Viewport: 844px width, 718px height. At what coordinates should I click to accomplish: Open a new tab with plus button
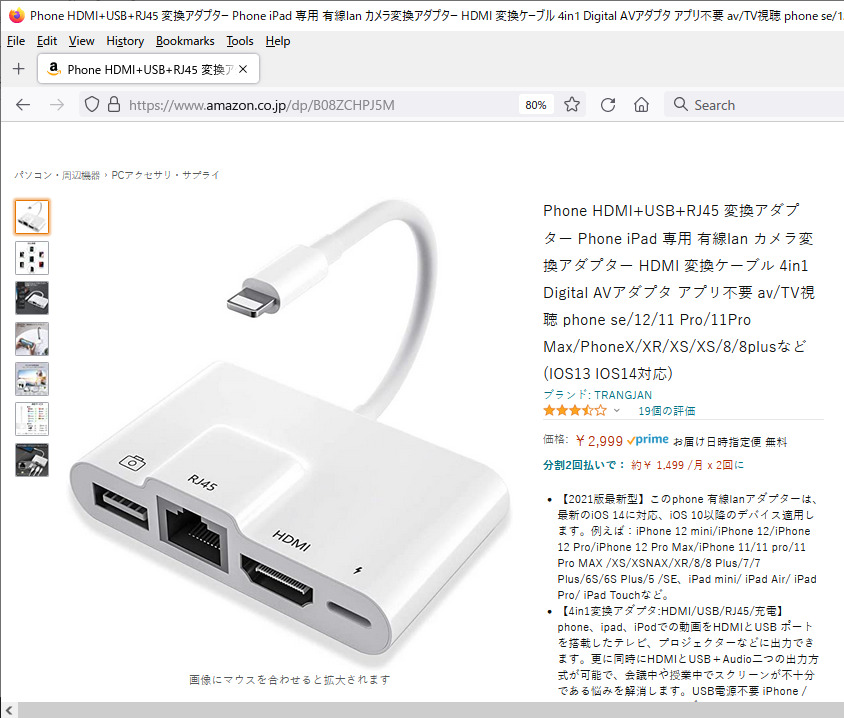(x=19, y=69)
